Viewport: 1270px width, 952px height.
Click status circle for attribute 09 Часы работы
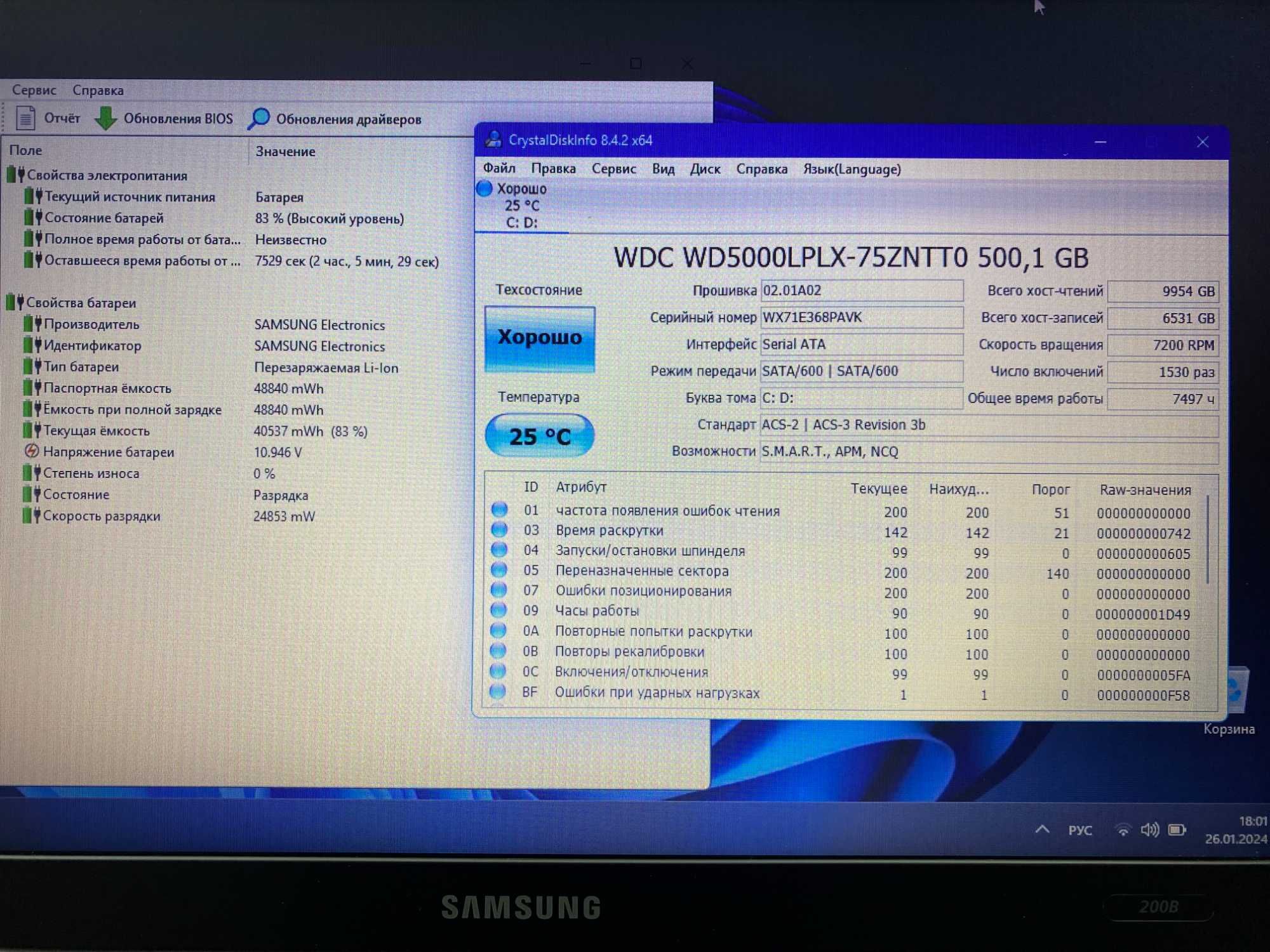click(499, 610)
